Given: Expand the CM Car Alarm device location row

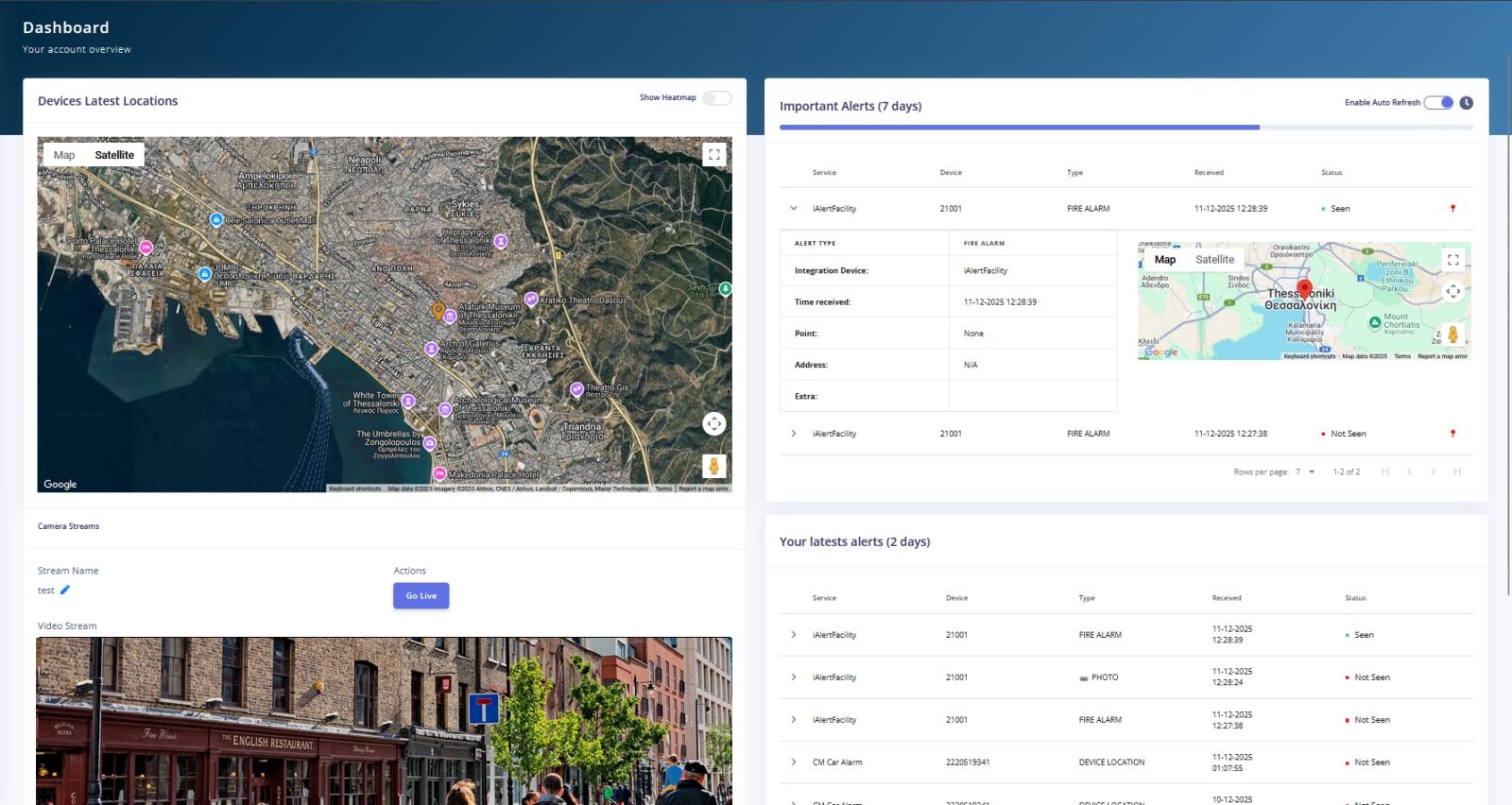Looking at the screenshot, I should click(794, 762).
